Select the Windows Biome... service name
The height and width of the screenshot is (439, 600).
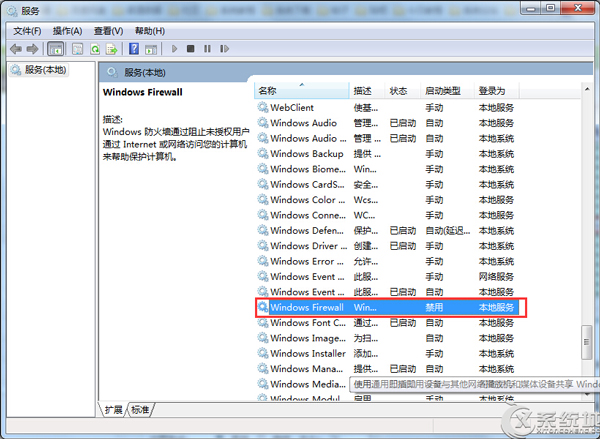coord(308,169)
